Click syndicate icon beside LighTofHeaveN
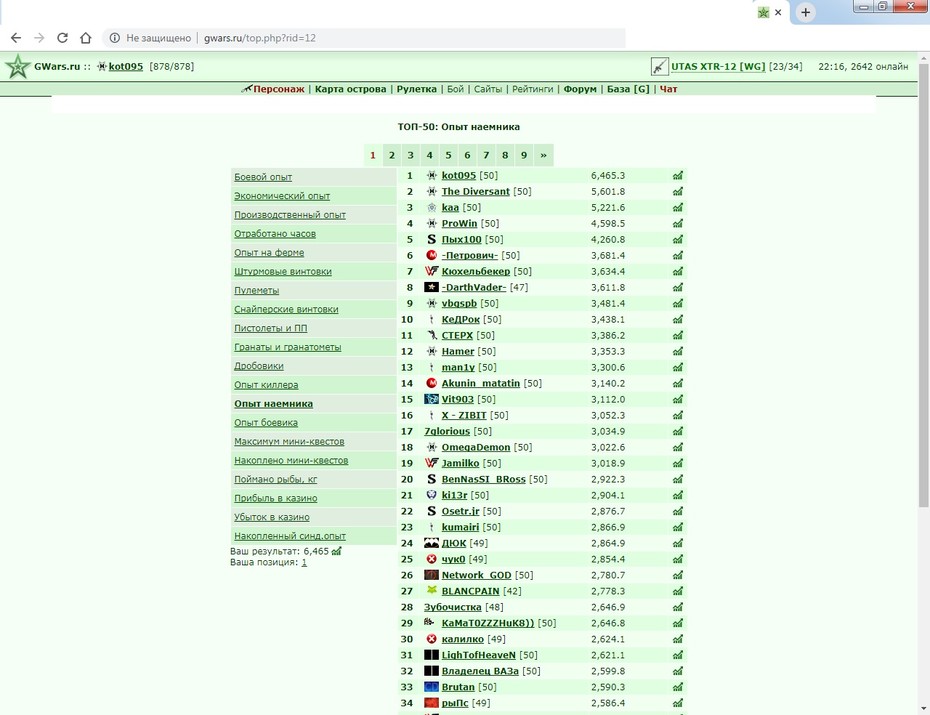930x715 pixels. pos(431,655)
